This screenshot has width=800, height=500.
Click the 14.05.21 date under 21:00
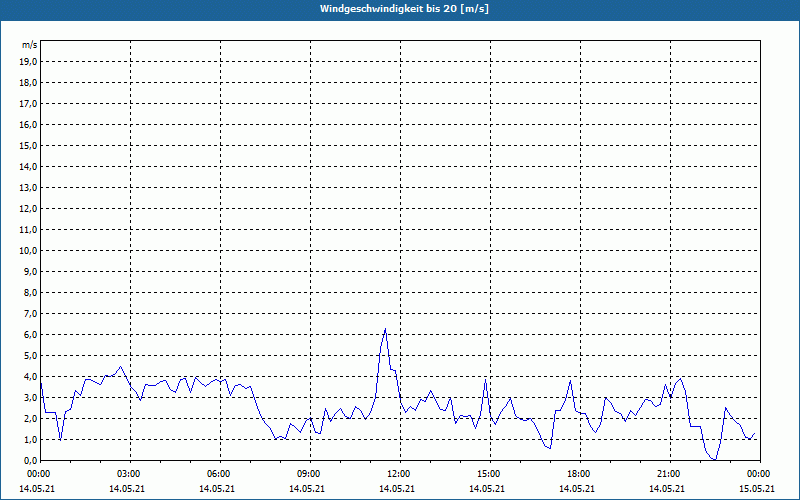666,488
